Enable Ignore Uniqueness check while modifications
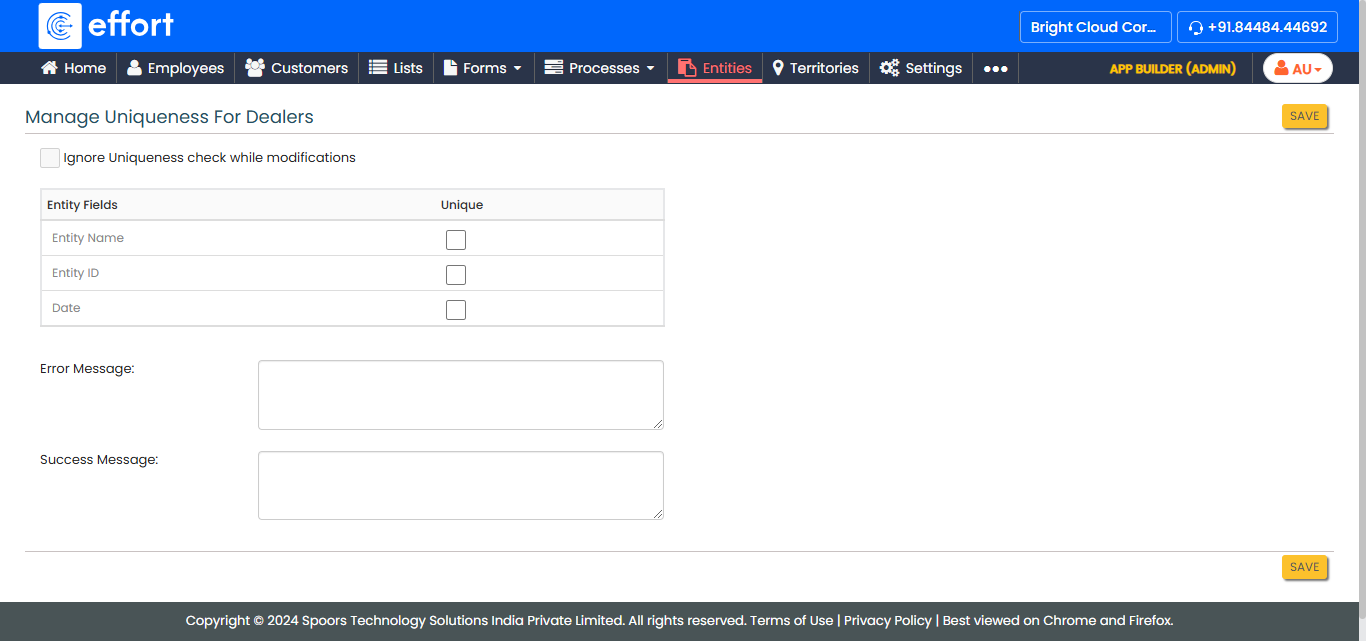Viewport: 1366px width, 641px height. (50, 158)
